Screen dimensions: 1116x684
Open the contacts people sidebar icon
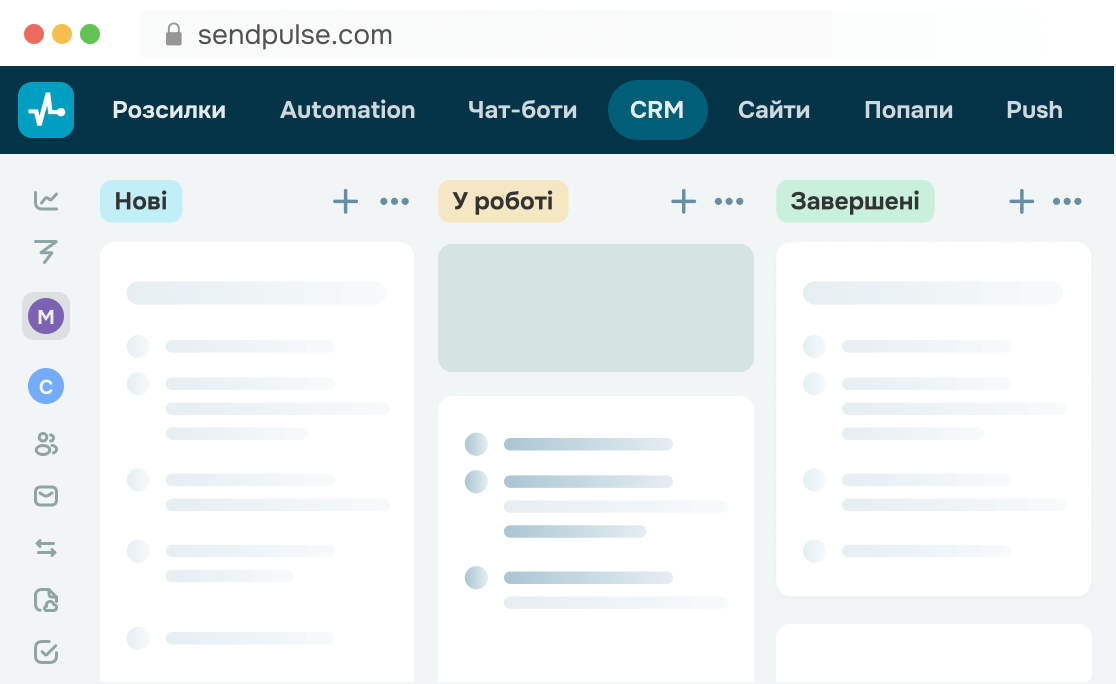tap(46, 444)
